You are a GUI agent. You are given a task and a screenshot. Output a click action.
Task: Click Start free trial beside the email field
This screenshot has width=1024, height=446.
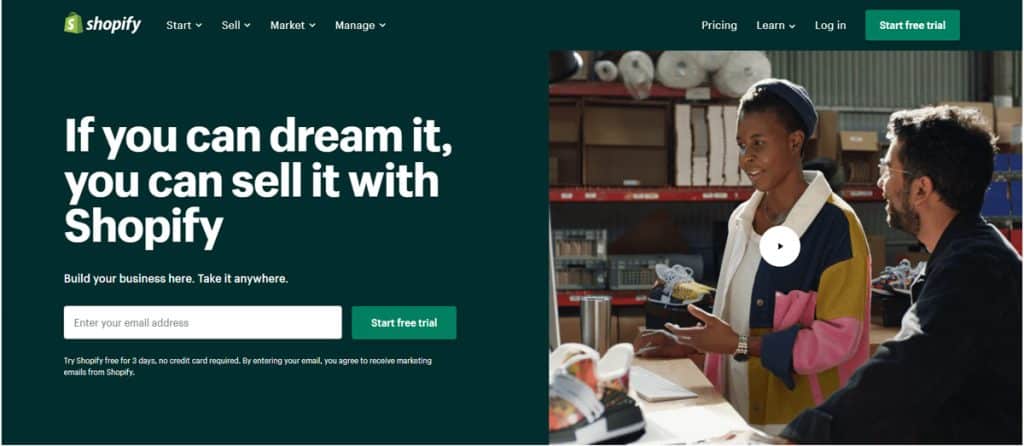click(404, 323)
